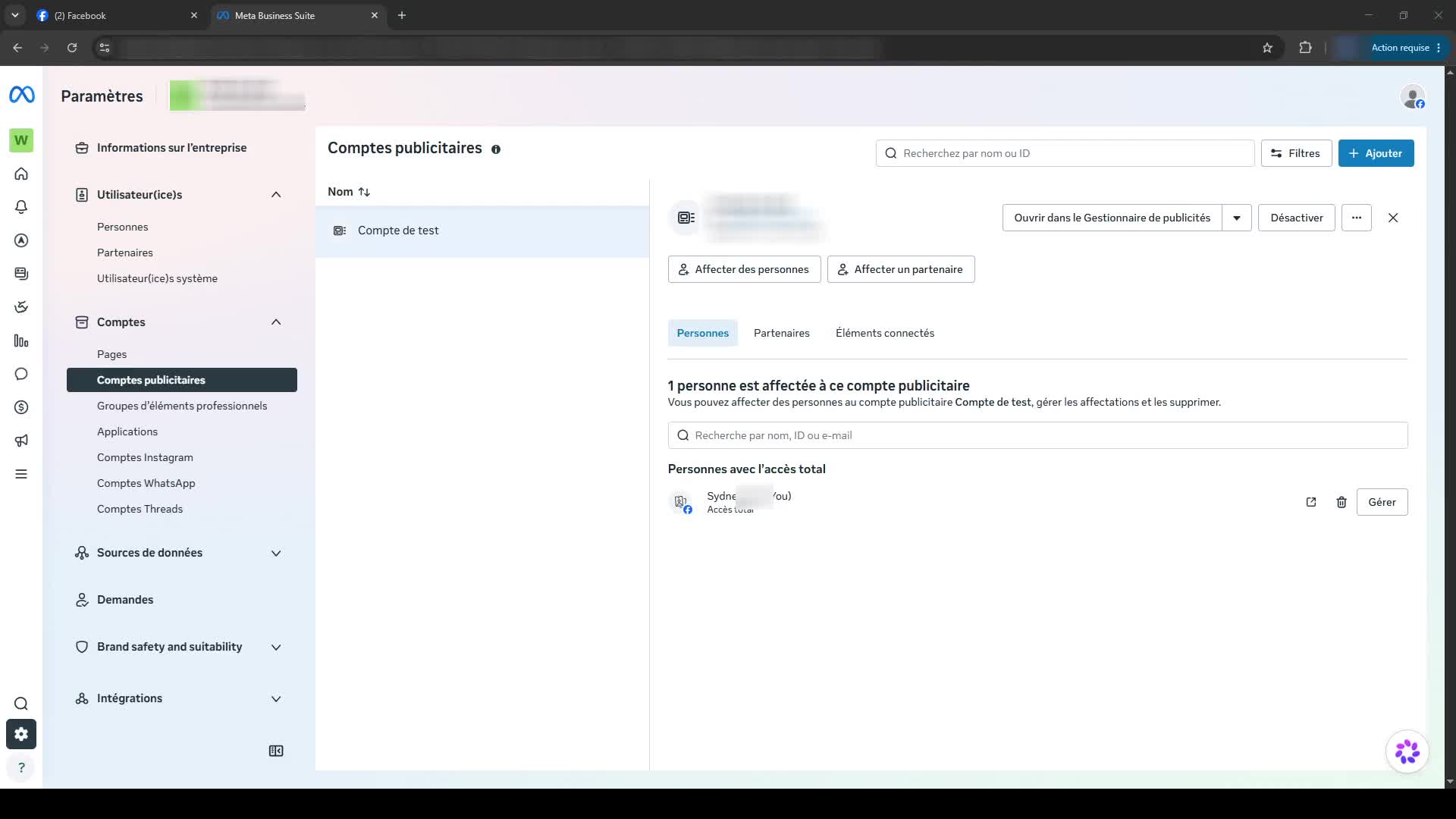This screenshot has width=1456, height=819.
Task: Open Partenaires in sidebar
Action: click(x=124, y=253)
